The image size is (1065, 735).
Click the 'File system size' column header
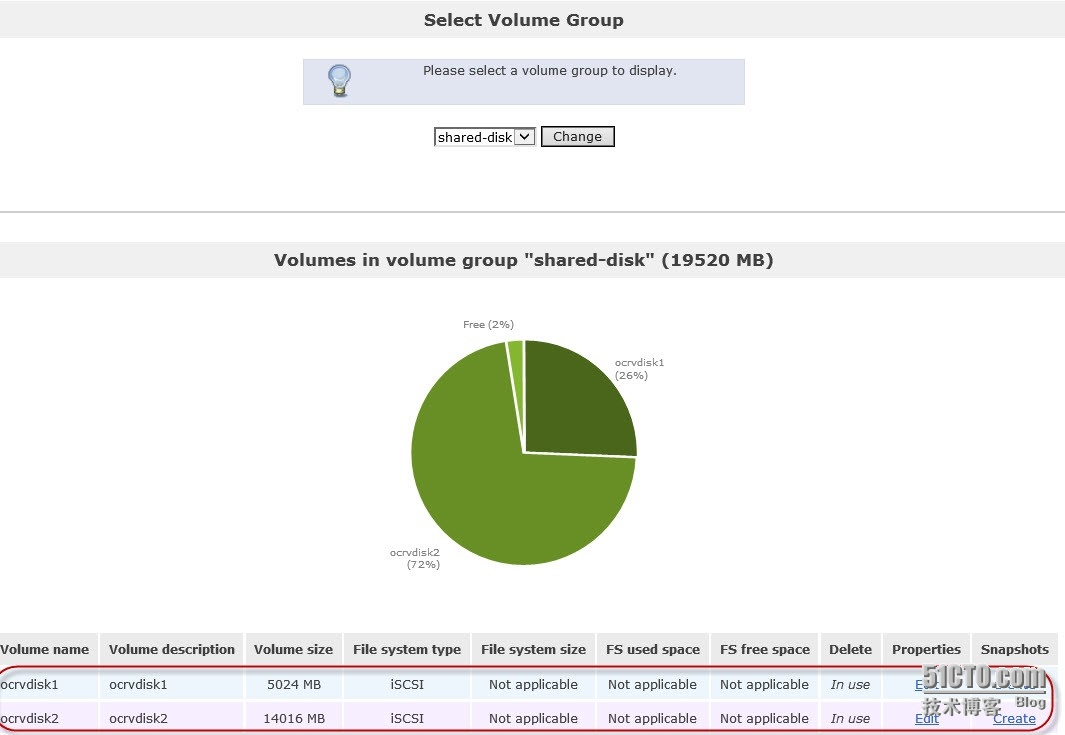pyautogui.click(x=533, y=649)
